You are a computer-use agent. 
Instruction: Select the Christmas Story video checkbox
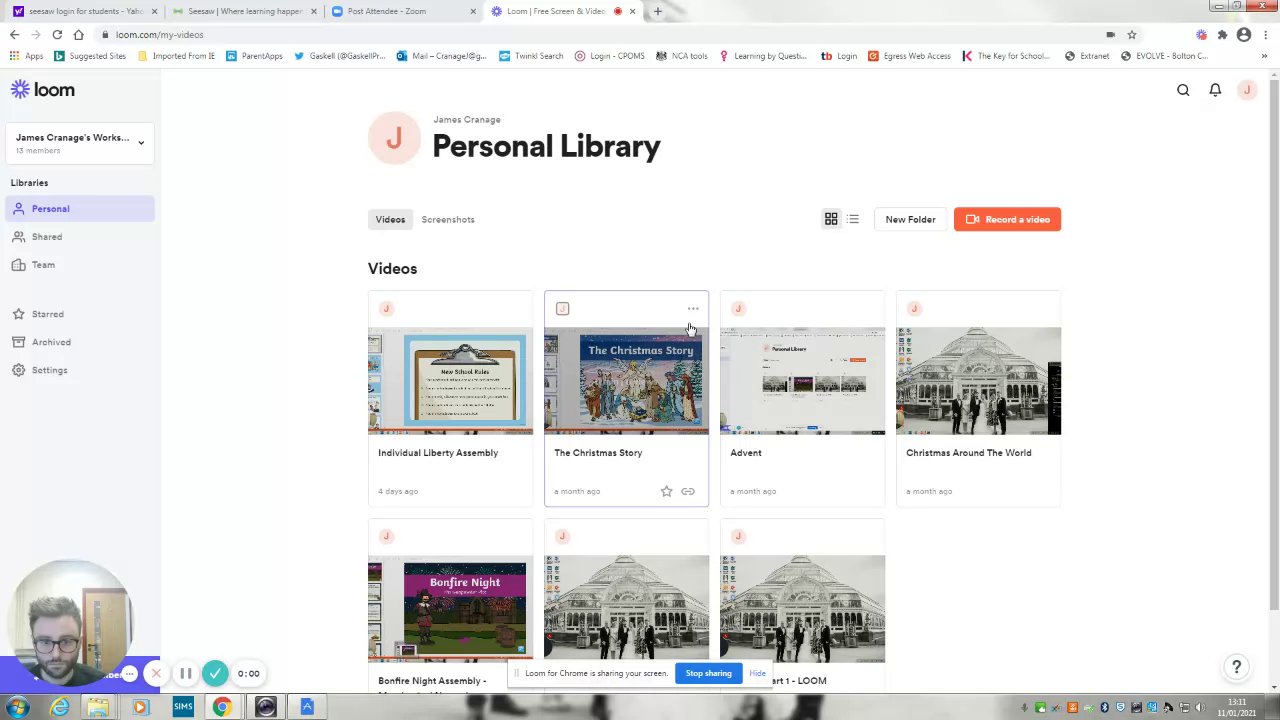tap(562, 309)
